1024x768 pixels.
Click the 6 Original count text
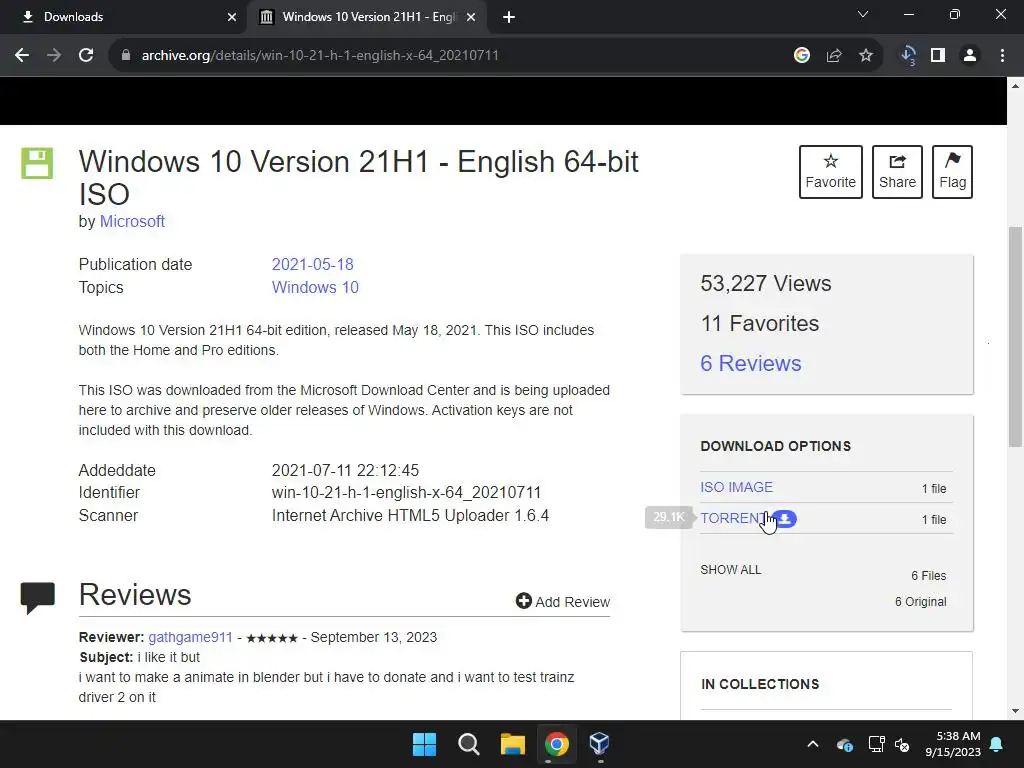(x=921, y=601)
